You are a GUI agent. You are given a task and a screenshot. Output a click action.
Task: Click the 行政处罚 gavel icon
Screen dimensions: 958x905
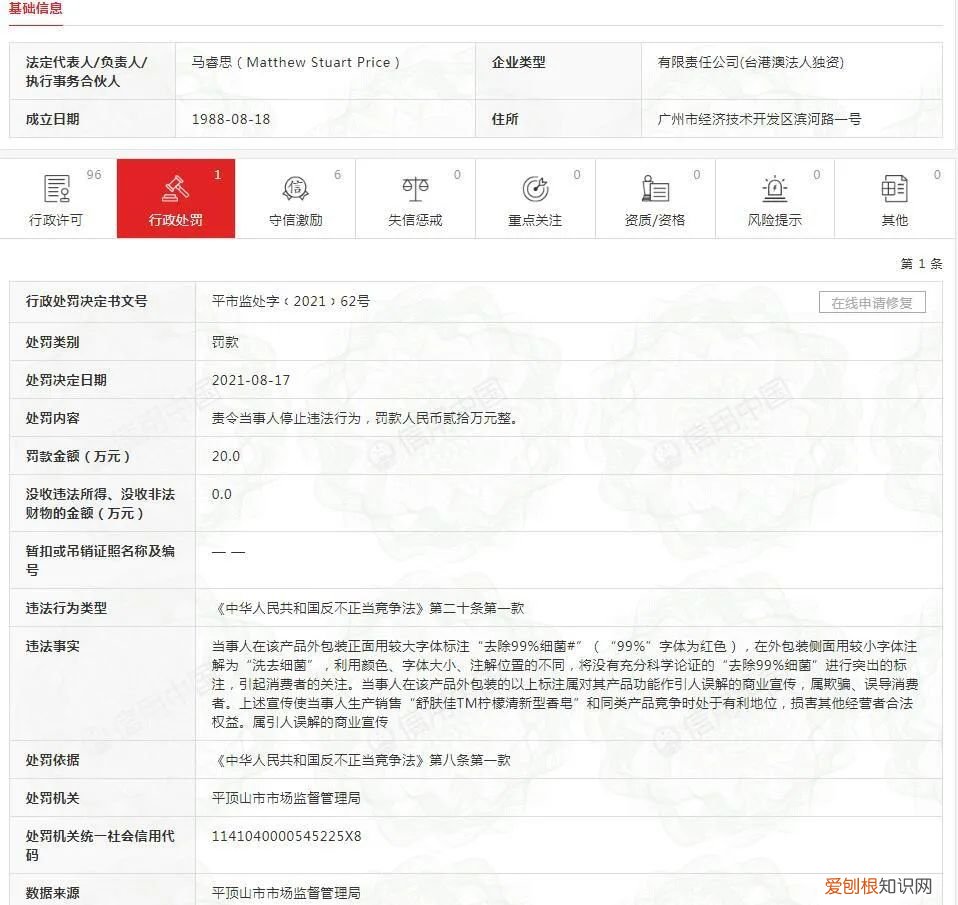tap(176, 191)
